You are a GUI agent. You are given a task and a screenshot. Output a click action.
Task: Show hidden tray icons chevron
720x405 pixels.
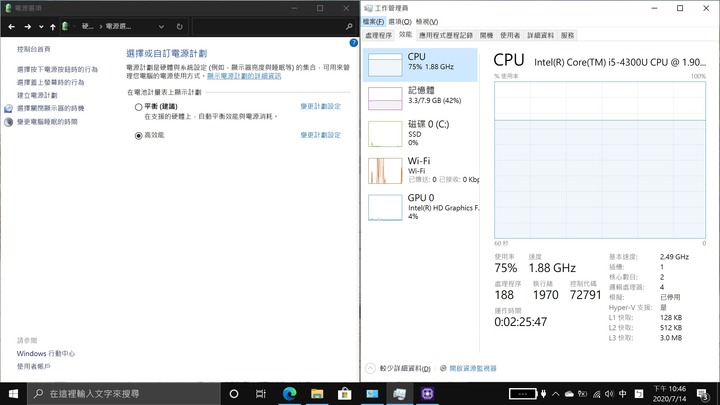pyautogui.click(x=556, y=394)
